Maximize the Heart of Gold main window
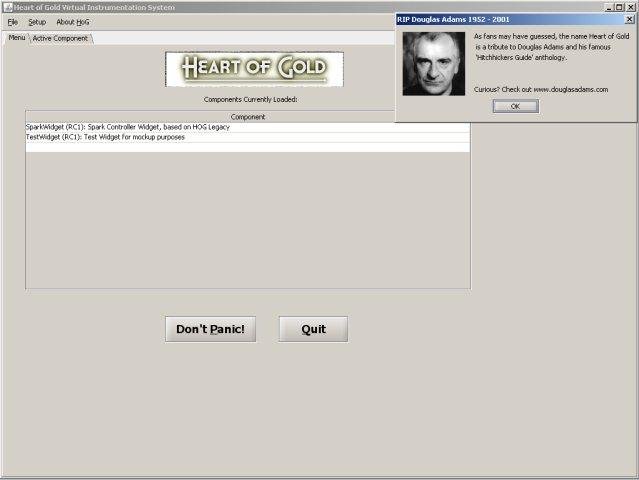 click(619, 7)
